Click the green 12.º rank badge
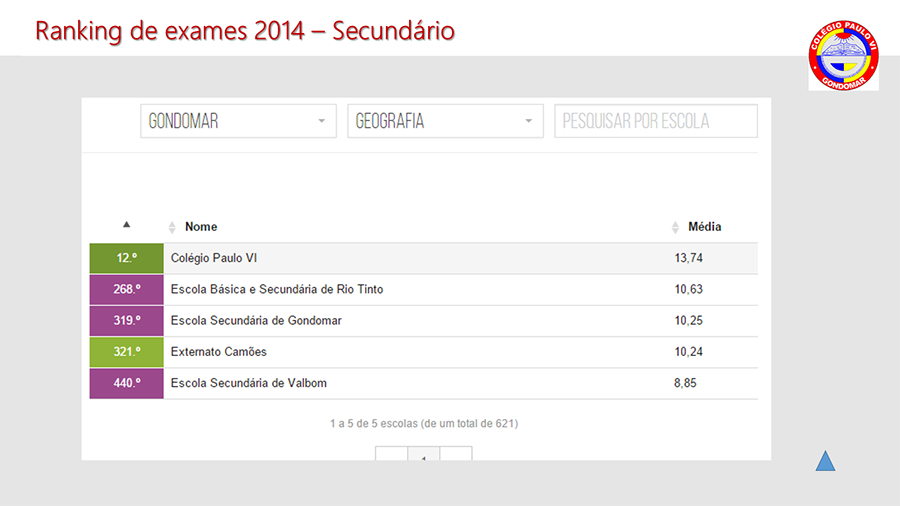Screen dimensions: 900x506 (x=126, y=258)
